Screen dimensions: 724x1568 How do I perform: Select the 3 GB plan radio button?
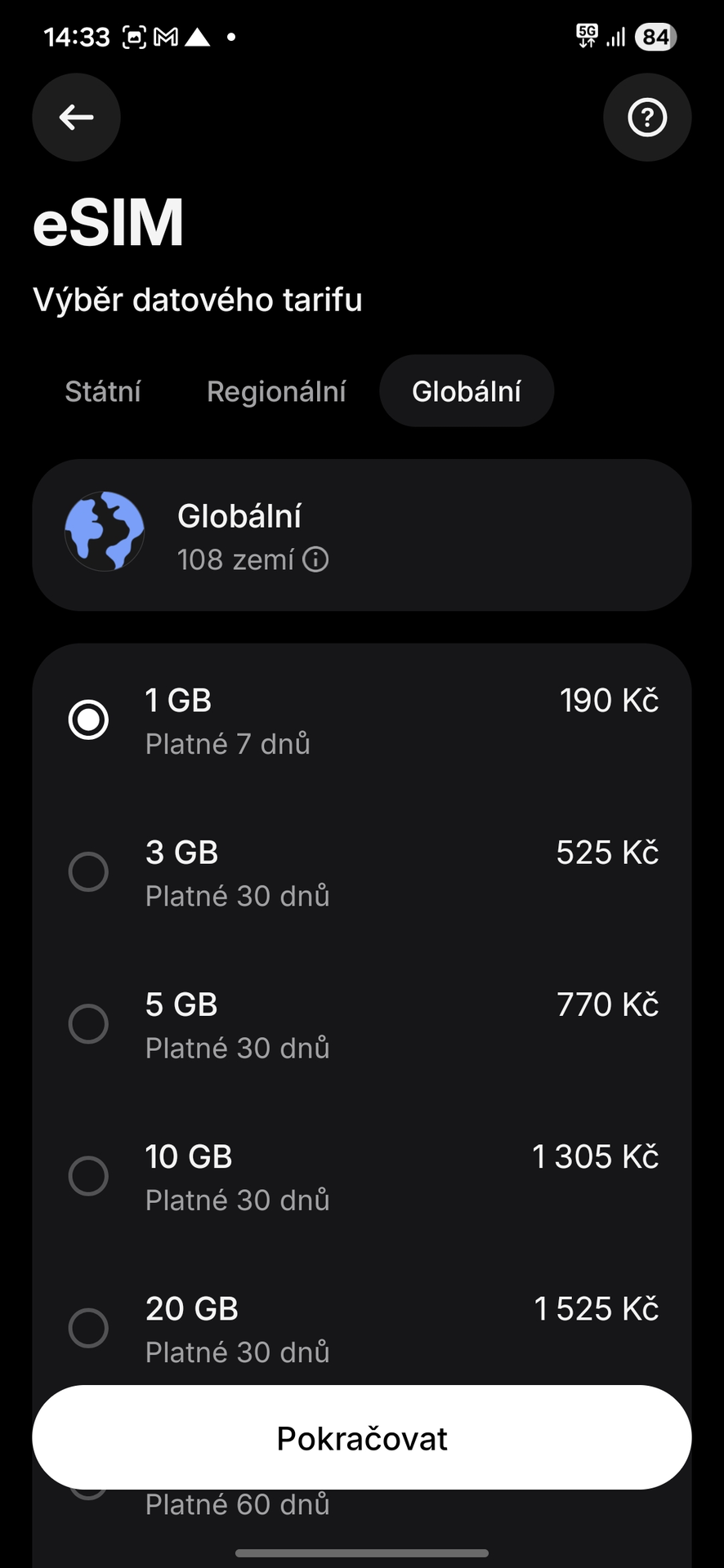coord(88,871)
